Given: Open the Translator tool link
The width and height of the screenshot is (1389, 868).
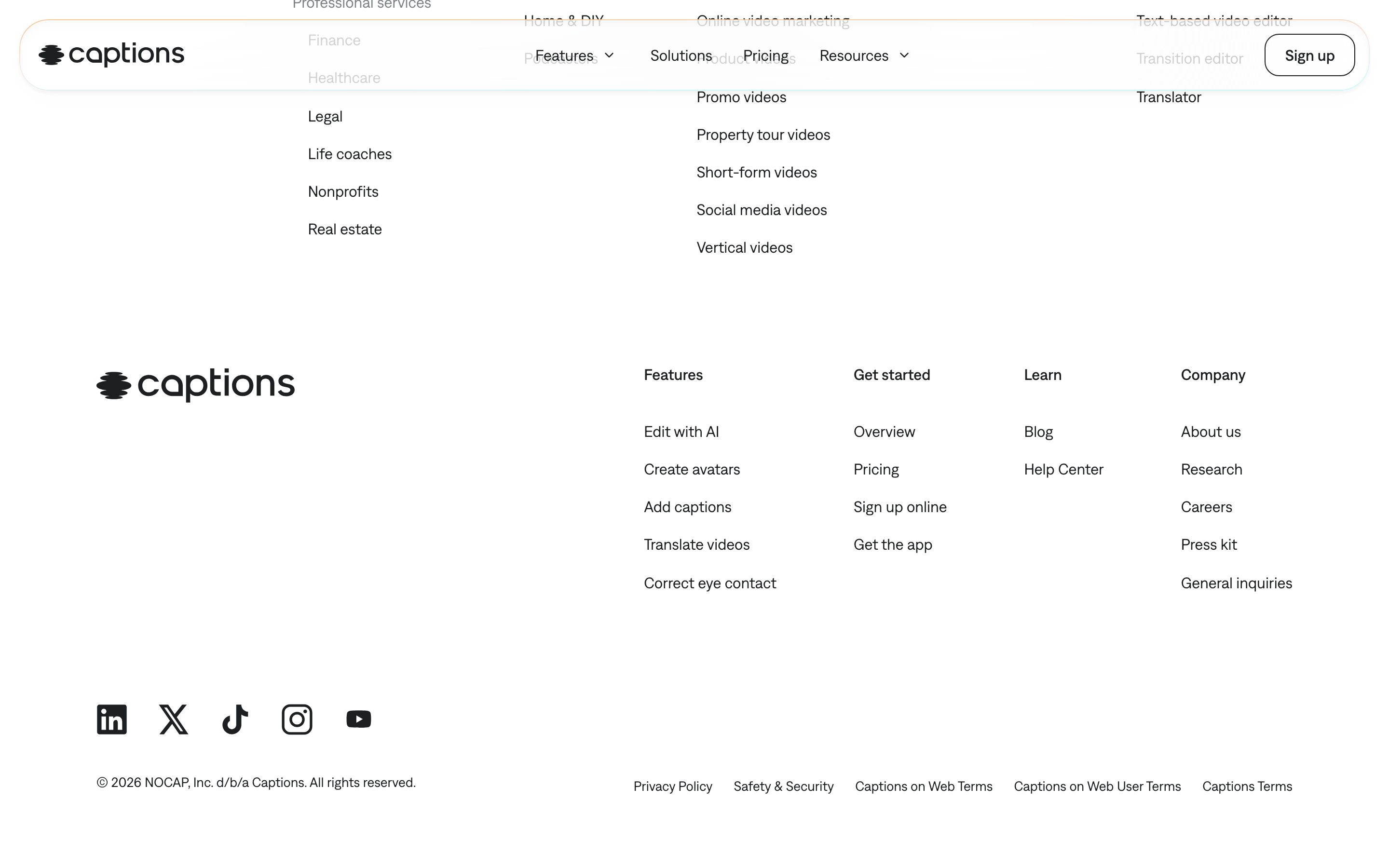Looking at the screenshot, I should tap(1168, 97).
